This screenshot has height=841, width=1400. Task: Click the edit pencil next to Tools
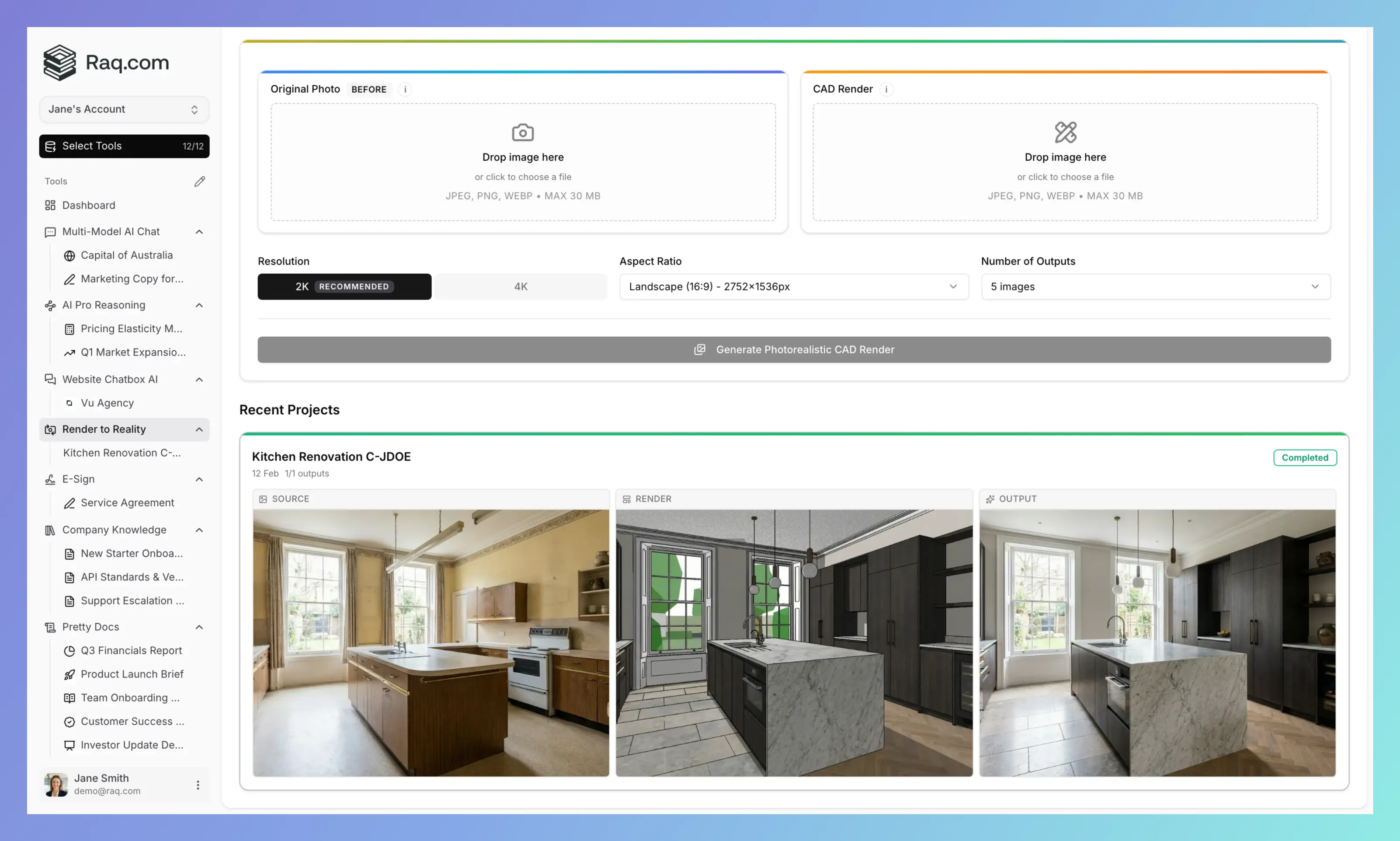[x=199, y=181]
